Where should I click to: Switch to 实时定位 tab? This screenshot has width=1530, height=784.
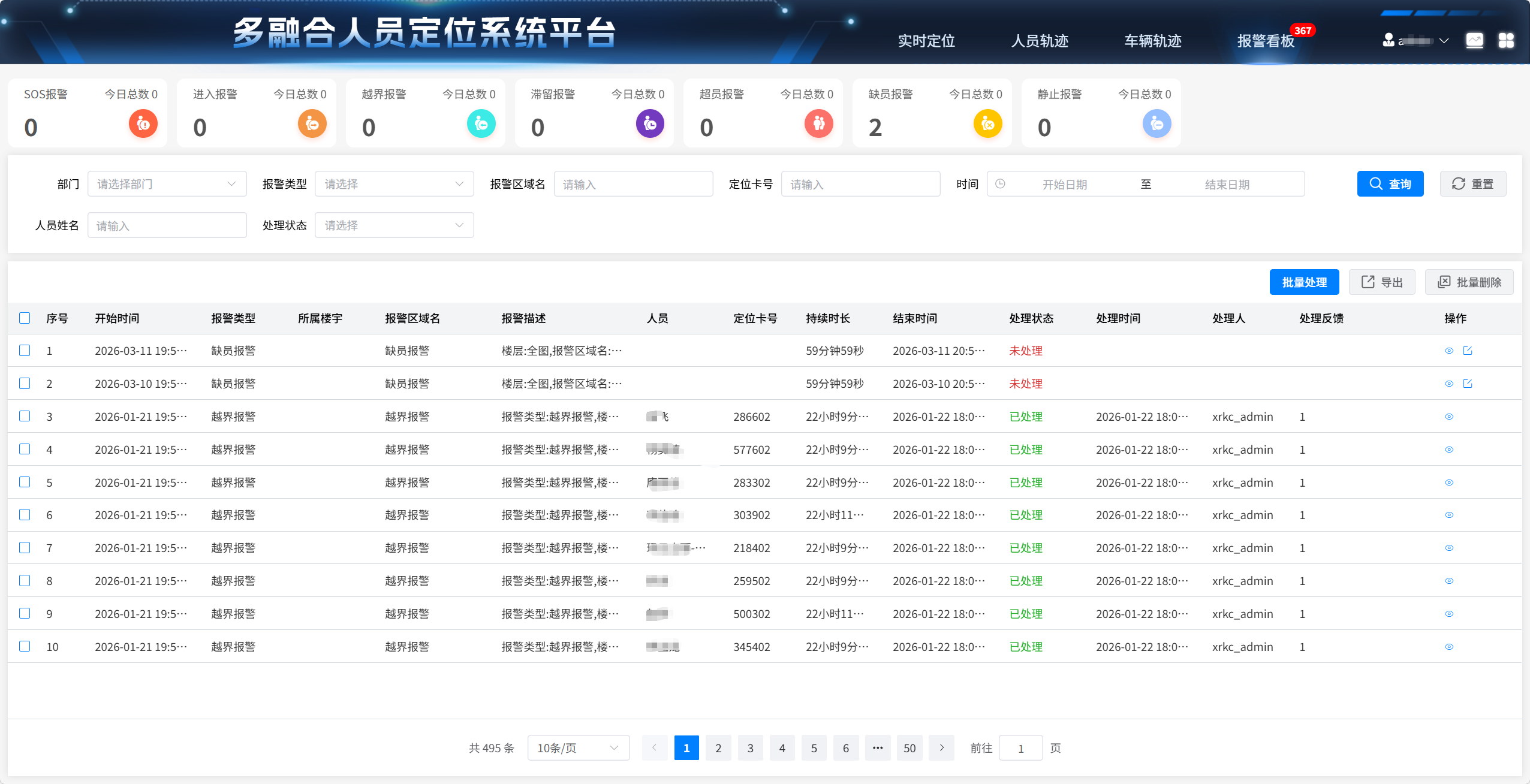click(926, 41)
